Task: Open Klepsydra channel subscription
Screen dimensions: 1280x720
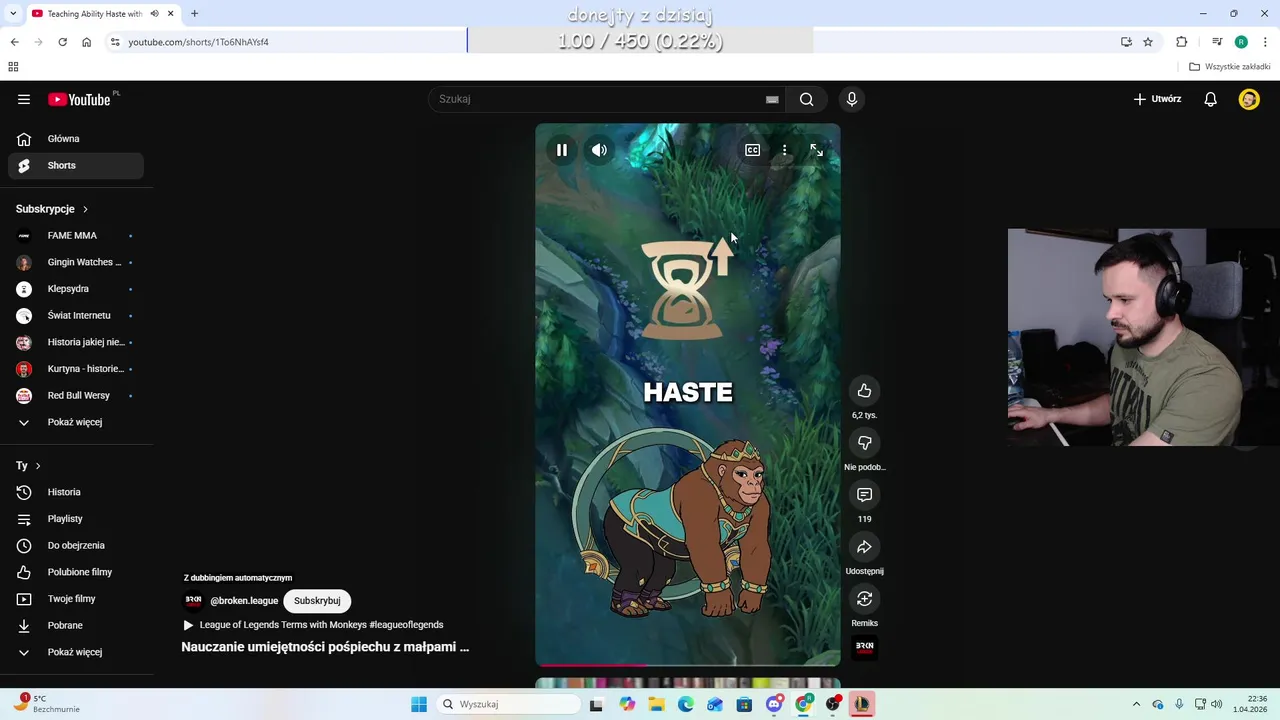Action: 76,289
